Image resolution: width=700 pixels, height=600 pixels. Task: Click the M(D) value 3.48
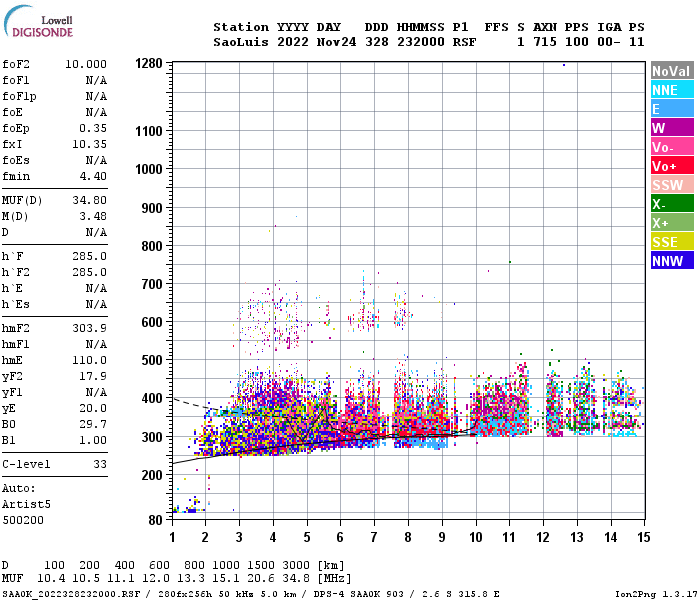93,216
